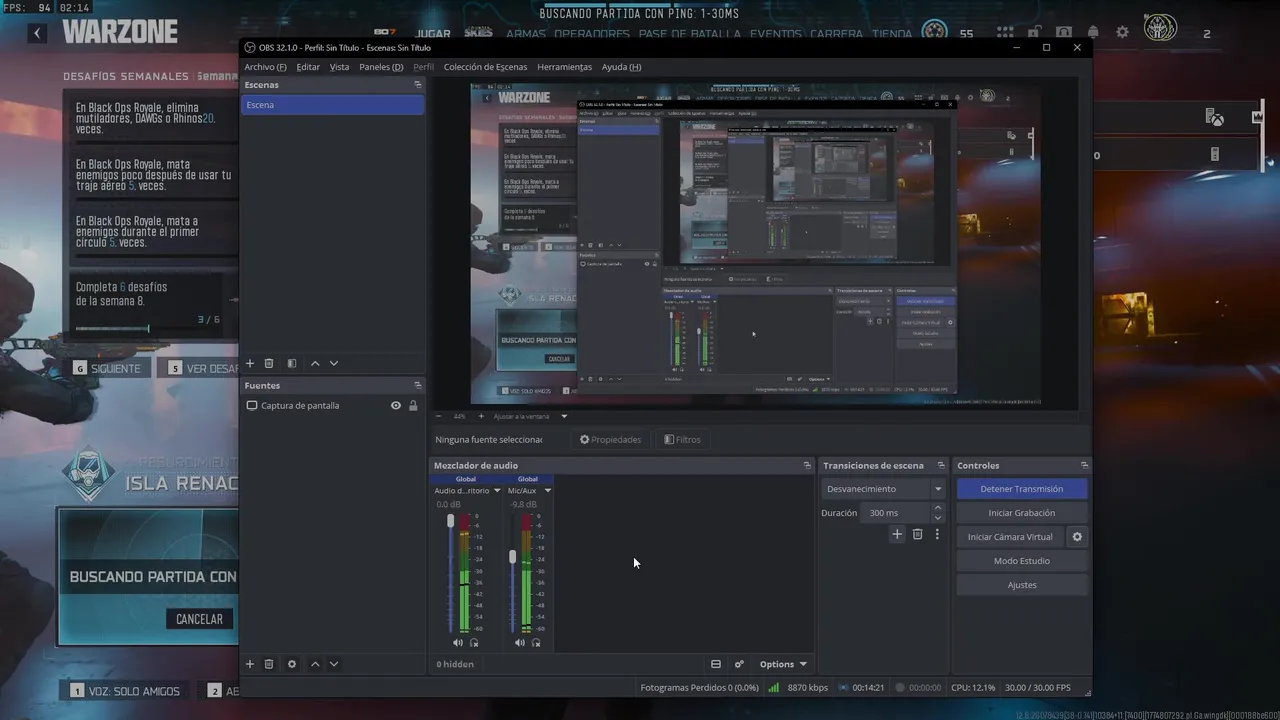Screen dimensions: 1280x720
Task: Open source properties gear in Fuentes toolbar
Action: coord(292,664)
